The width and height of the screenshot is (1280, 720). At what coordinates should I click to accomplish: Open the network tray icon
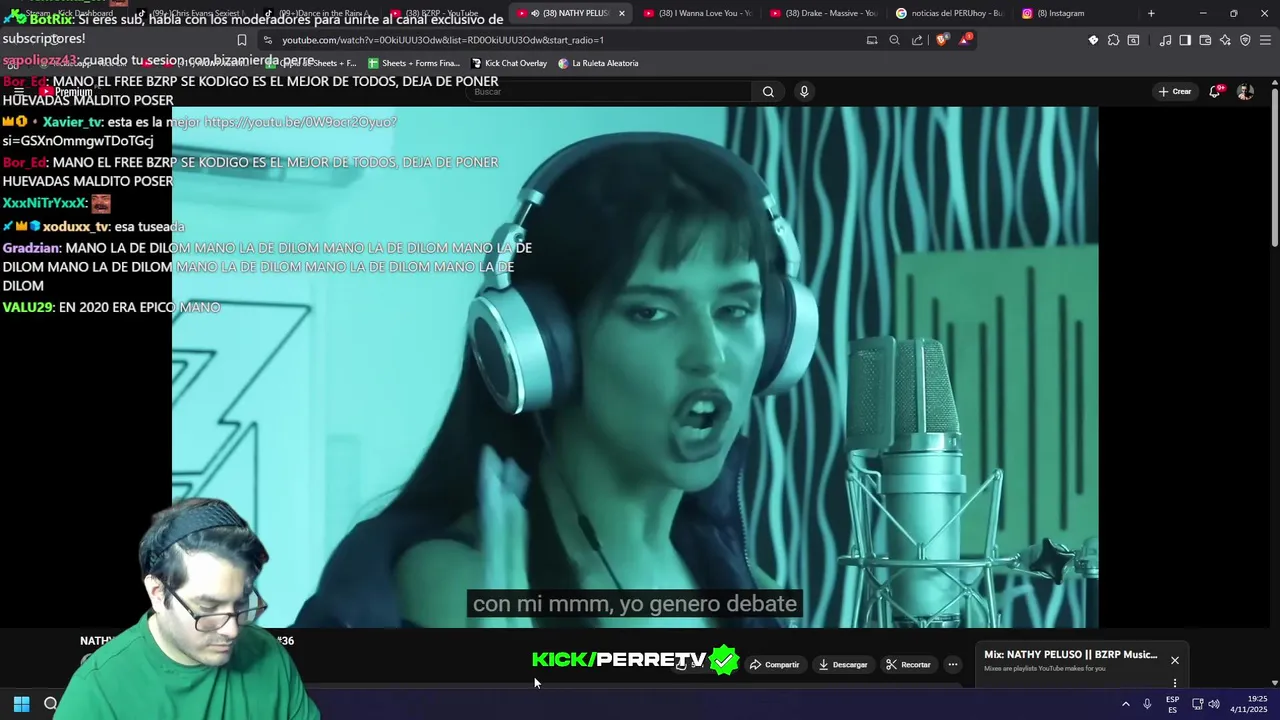coord(1197,704)
